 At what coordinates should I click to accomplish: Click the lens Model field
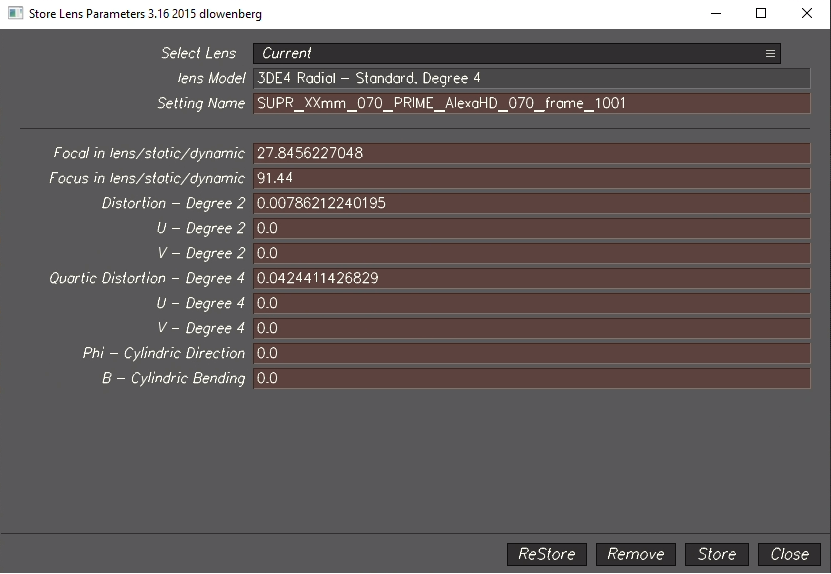pos(530,78)
